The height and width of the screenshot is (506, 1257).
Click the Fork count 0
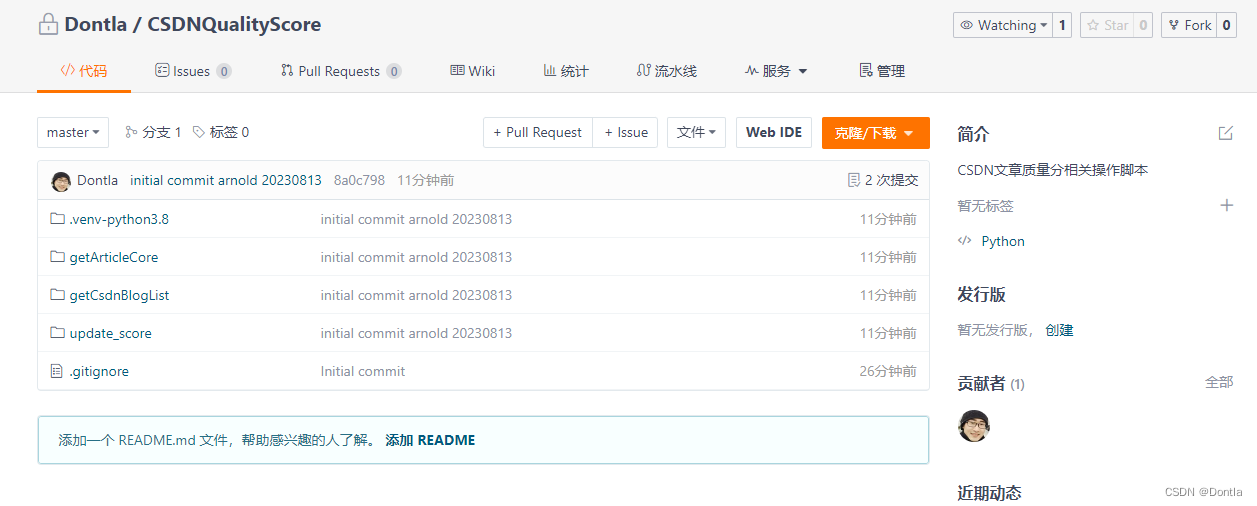[1227, 25]
